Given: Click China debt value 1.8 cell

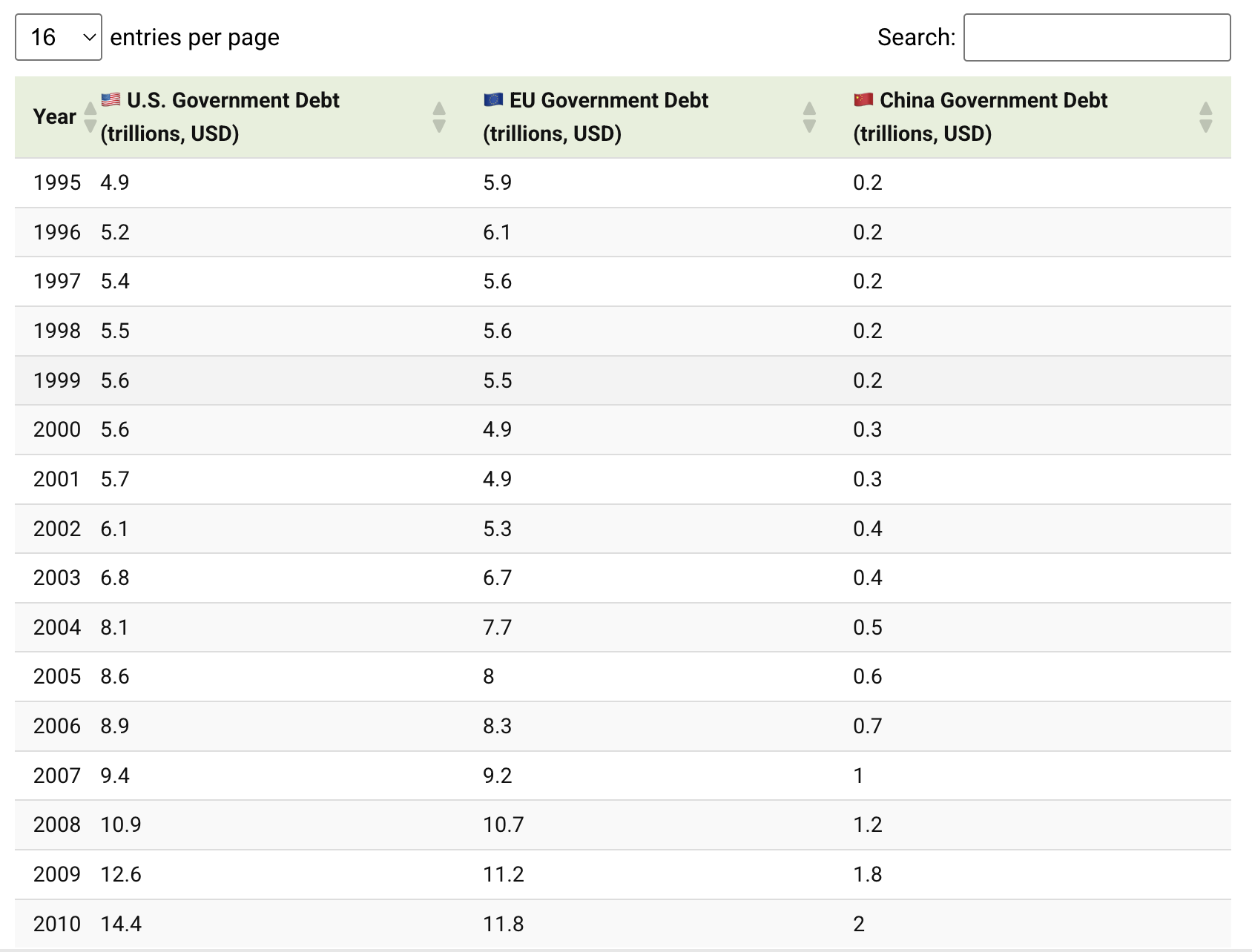Looking at the screenshot, I should pos(868,874).
